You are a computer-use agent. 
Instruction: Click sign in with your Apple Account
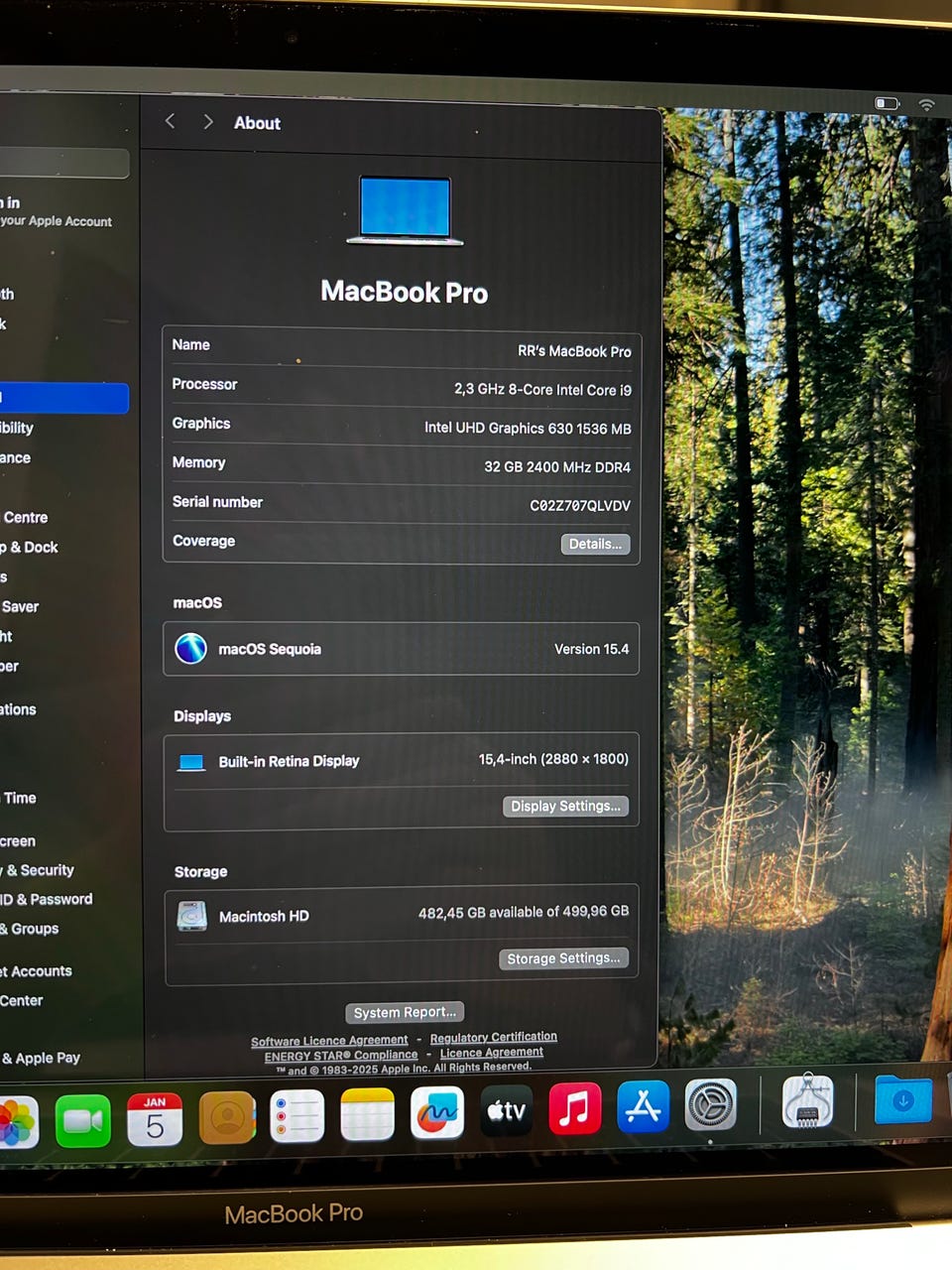point(56,212)
